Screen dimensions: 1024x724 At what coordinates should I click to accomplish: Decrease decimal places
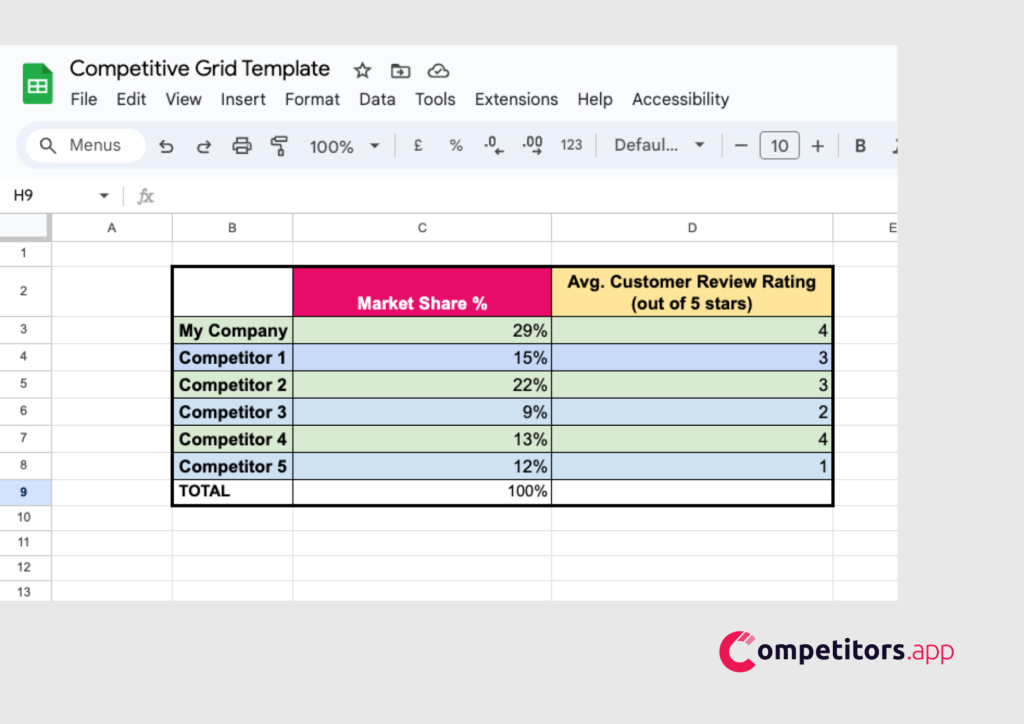[x=493, y=145]
